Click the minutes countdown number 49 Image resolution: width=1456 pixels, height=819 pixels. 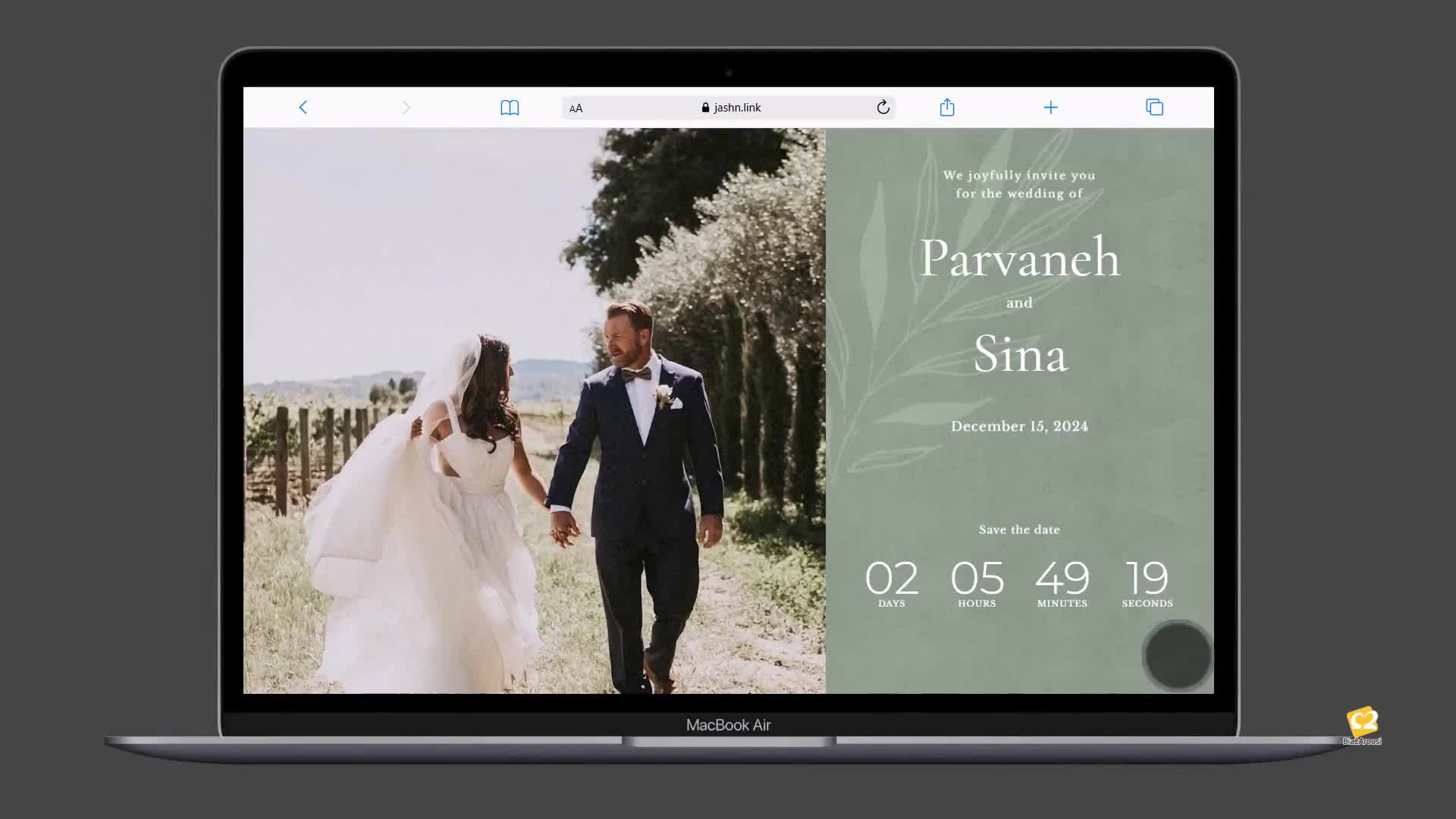click(1062, 579)
